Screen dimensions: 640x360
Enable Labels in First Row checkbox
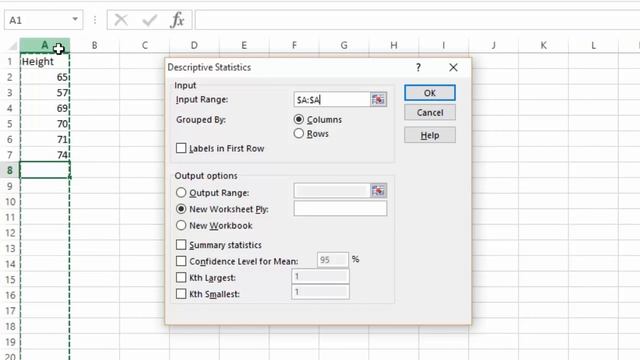(181, 148)
